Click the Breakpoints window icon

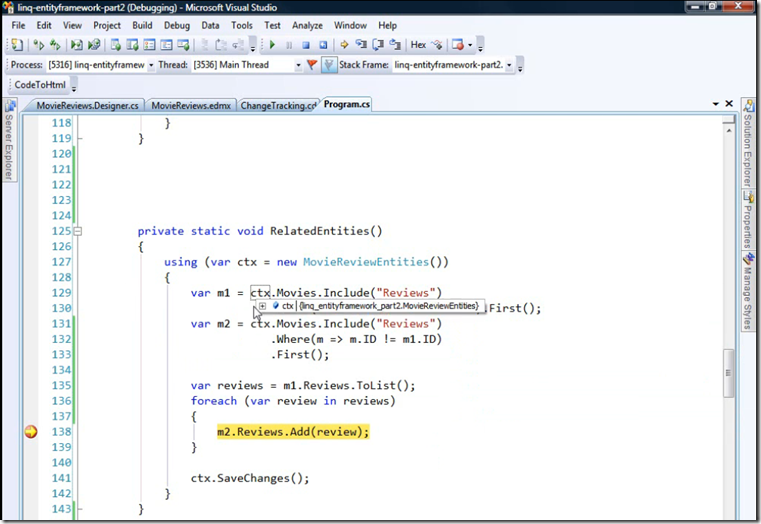458,45
